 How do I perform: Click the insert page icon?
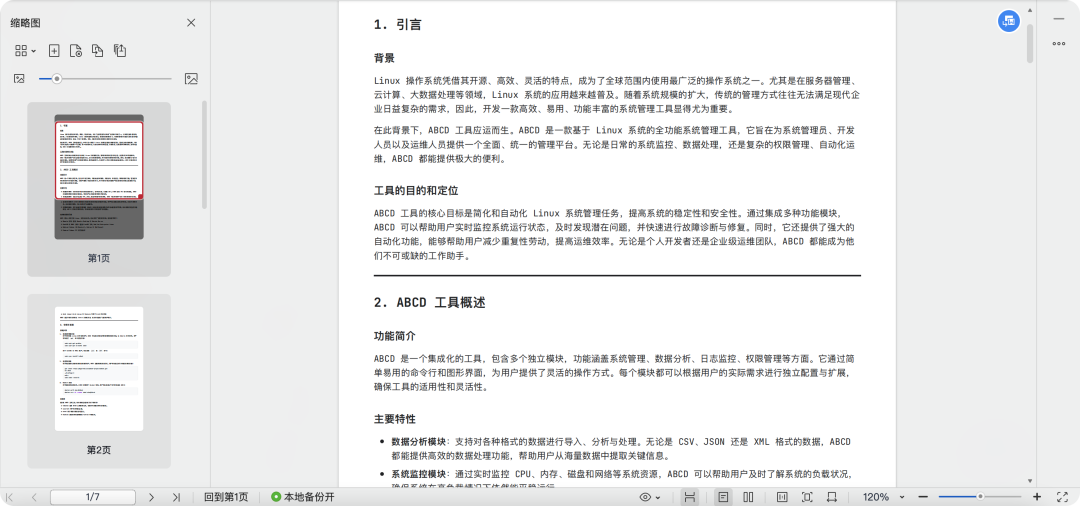point(54,50)
